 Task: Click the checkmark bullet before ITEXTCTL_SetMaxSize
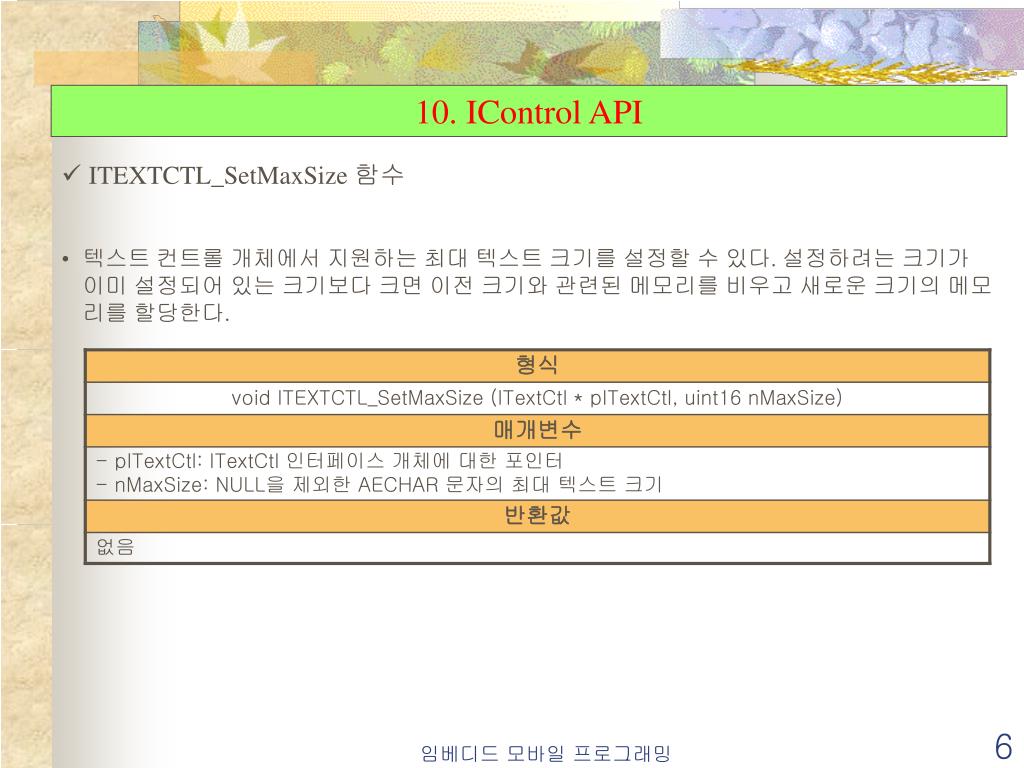pyautogui.click(x=71, y=174)
